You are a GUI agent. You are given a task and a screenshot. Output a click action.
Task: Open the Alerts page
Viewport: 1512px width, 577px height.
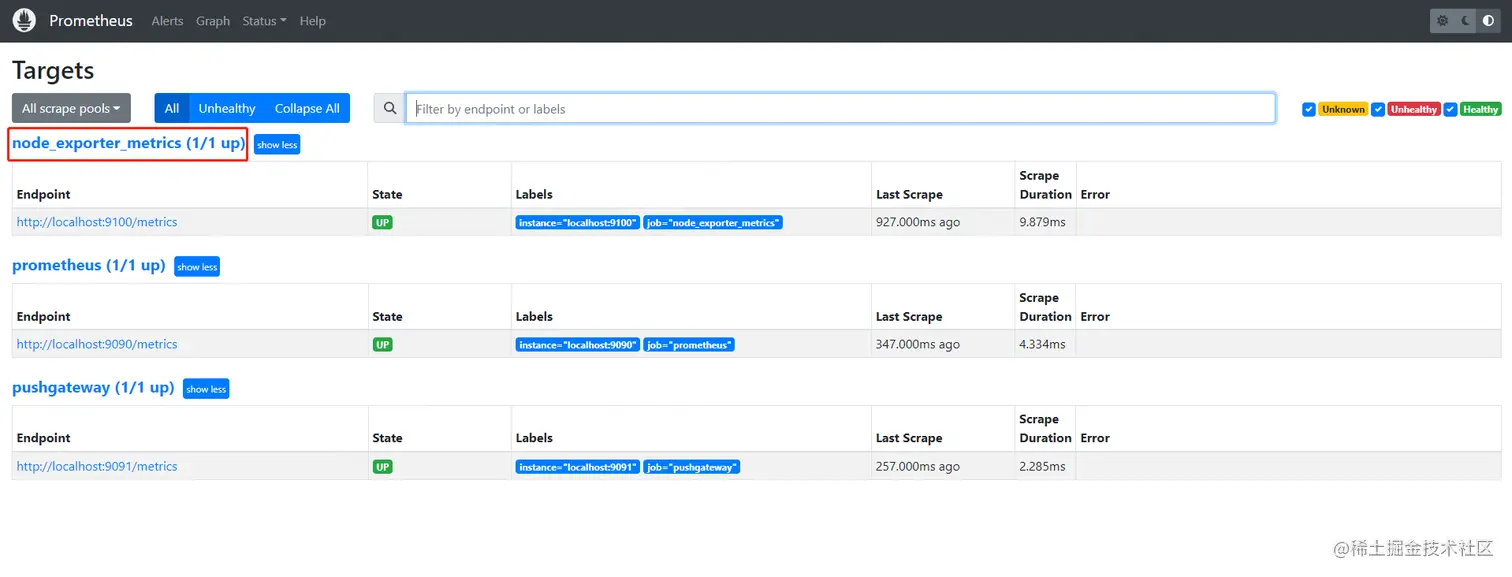167,20
